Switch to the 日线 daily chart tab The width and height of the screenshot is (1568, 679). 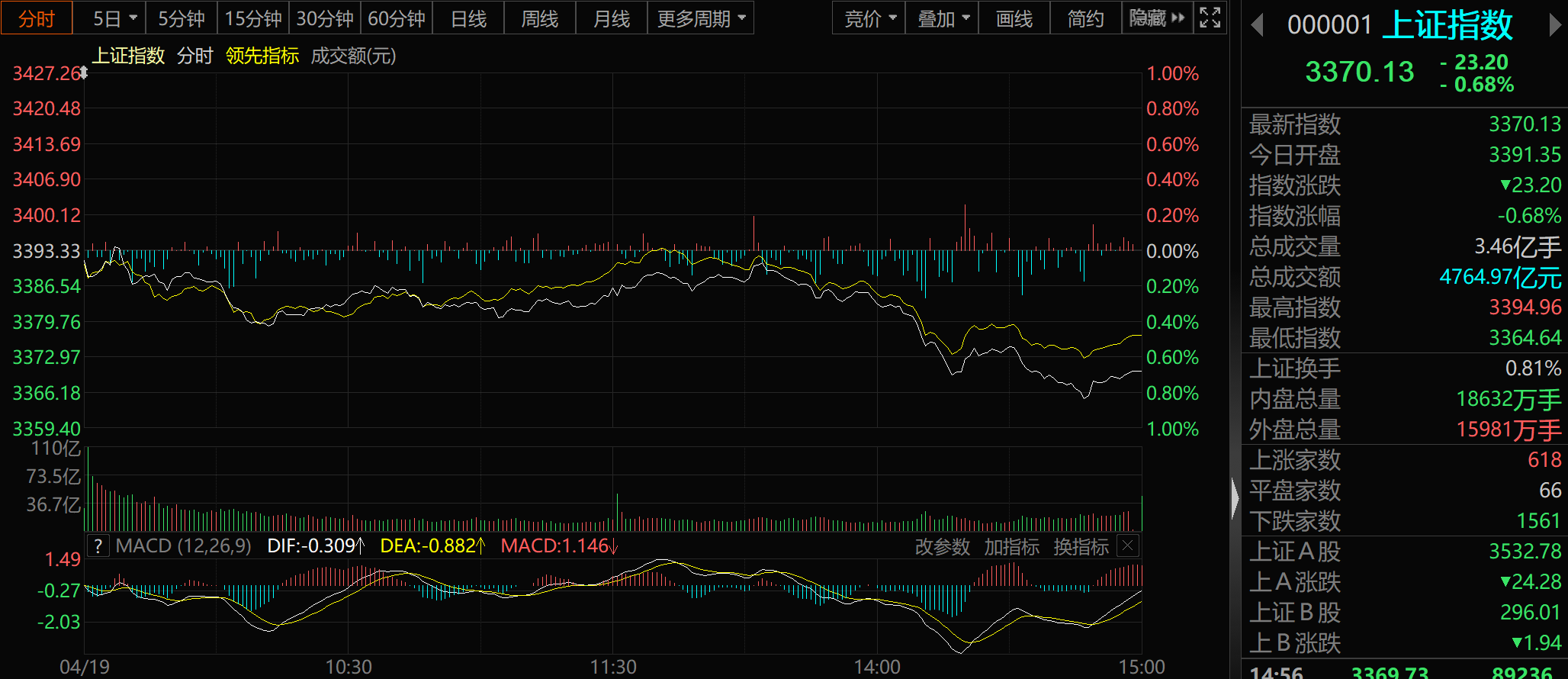(x=468, y=18)
